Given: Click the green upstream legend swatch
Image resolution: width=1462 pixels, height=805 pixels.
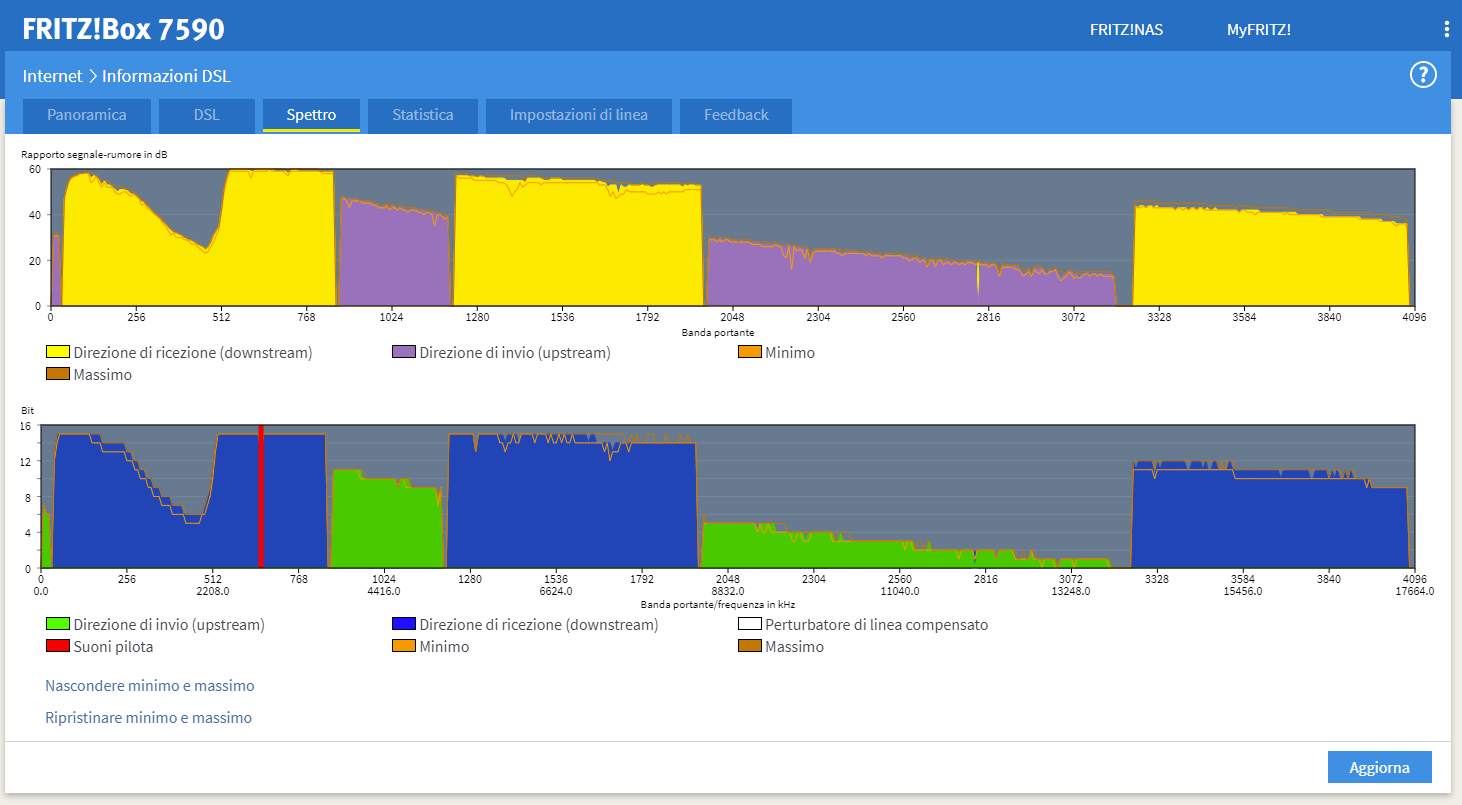Looking at the screenshot, I should click(x=57, y=625).
